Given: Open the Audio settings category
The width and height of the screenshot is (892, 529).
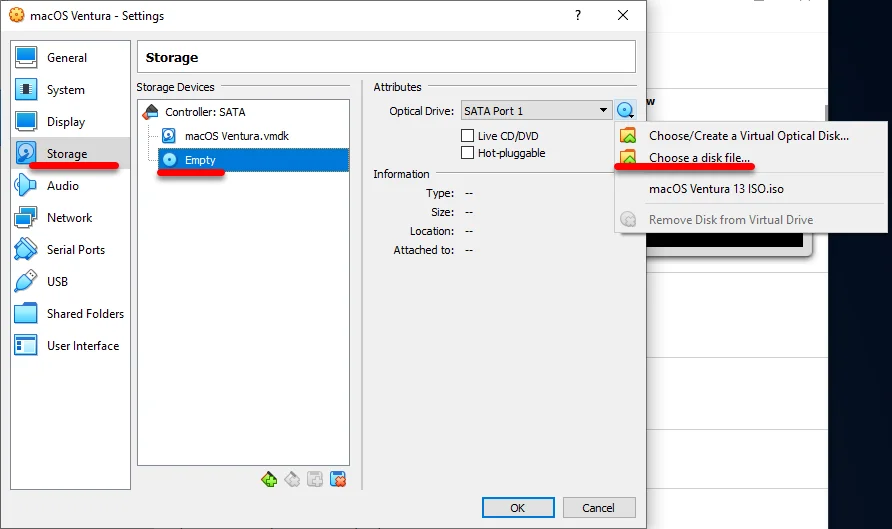Looking at the screenshot, I should [x=71, y=185].
